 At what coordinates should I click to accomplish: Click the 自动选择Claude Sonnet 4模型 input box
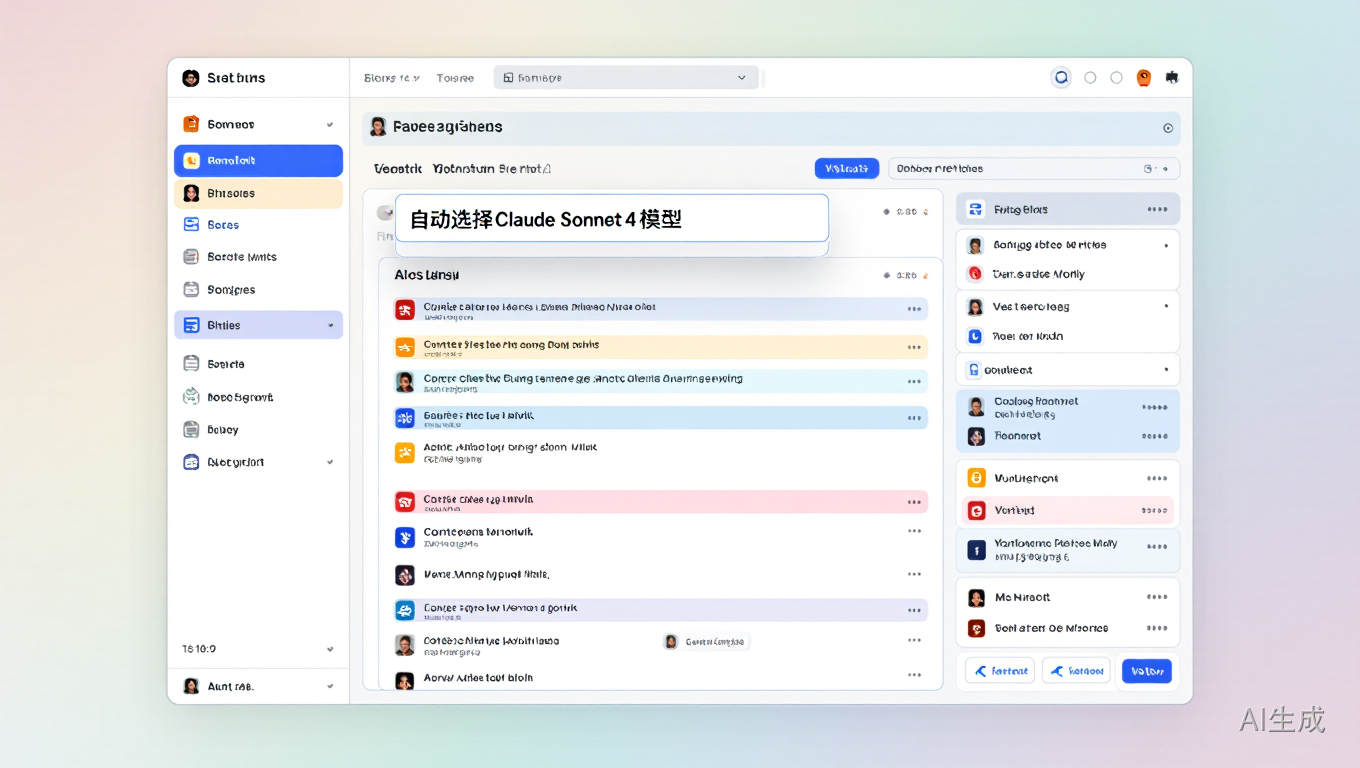611,218
